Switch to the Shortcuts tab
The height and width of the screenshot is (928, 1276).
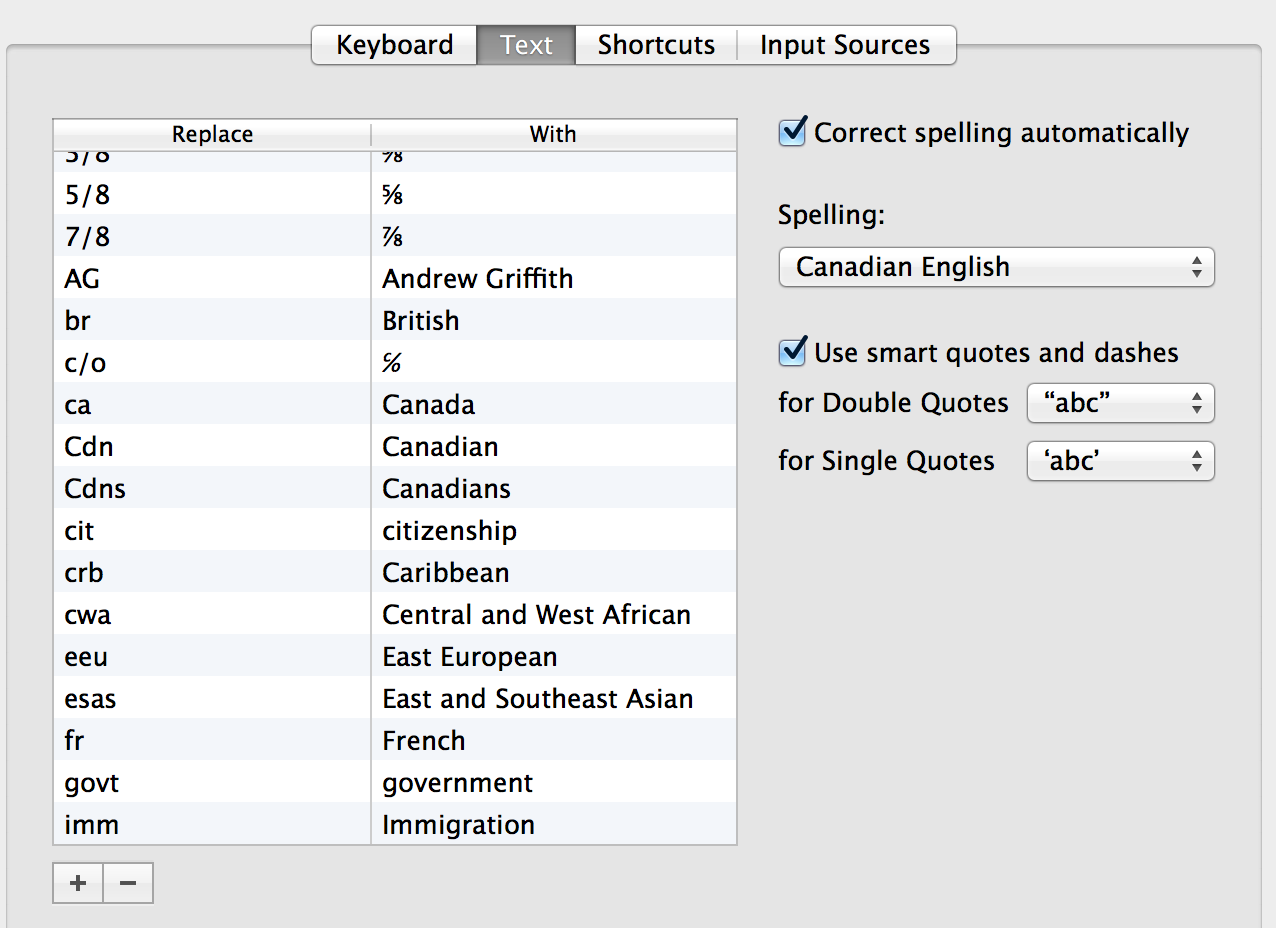(656, 45)
